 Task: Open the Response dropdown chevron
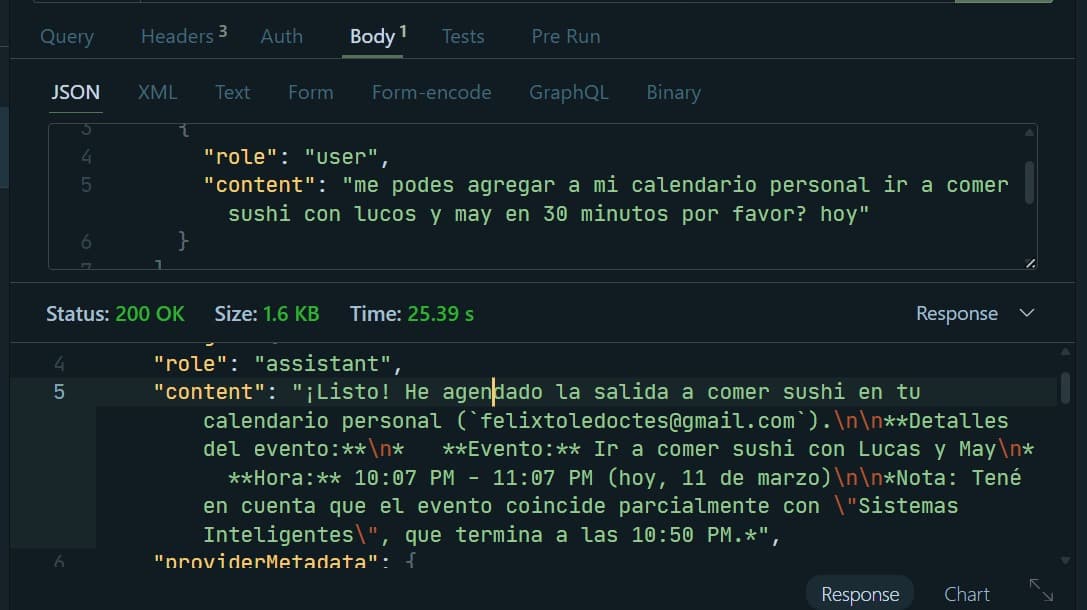pyautogui.click(x=1027, y=313)
